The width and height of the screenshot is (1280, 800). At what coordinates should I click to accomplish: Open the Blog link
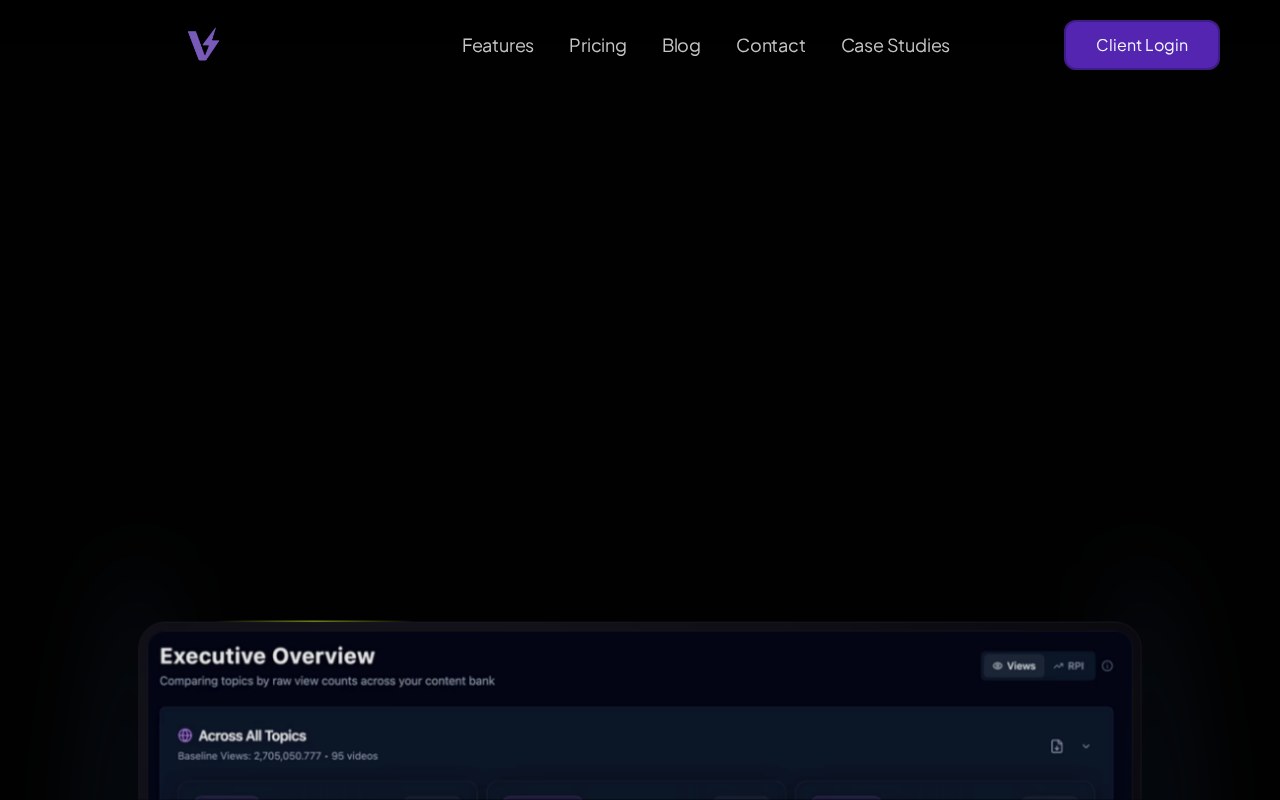tap(681, 45)
